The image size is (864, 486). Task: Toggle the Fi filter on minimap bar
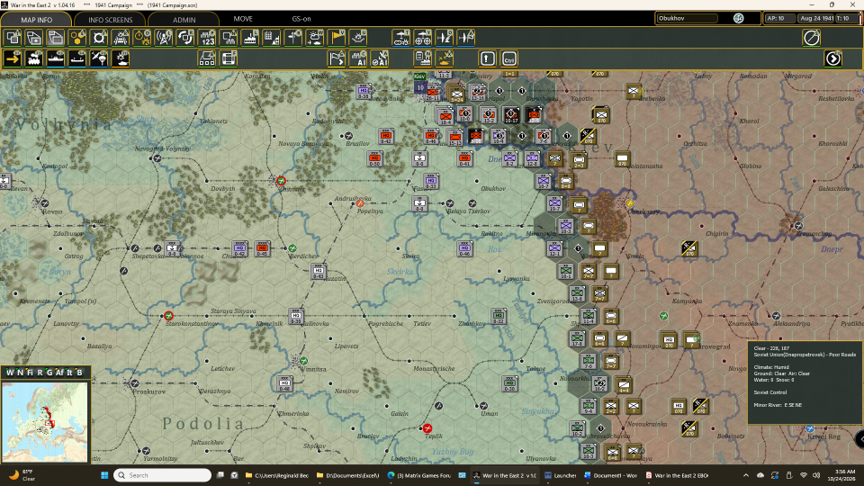click(30, 372)
